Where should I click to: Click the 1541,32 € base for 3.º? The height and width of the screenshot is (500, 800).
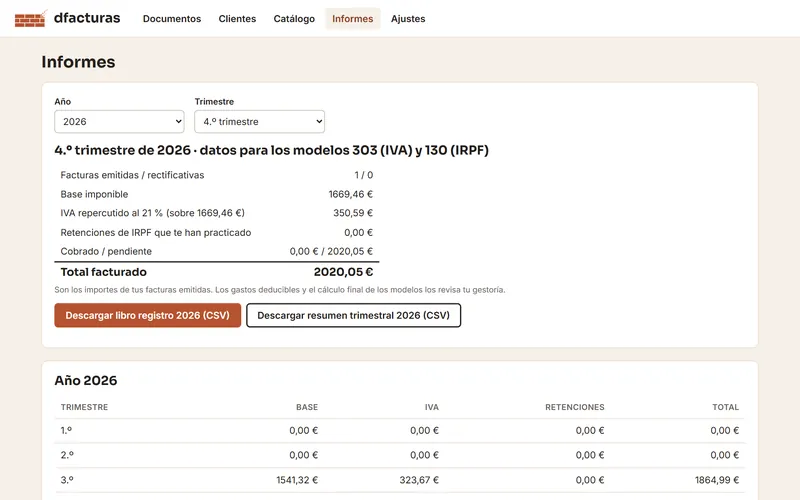pyautogui.click(x=297, y=480)
